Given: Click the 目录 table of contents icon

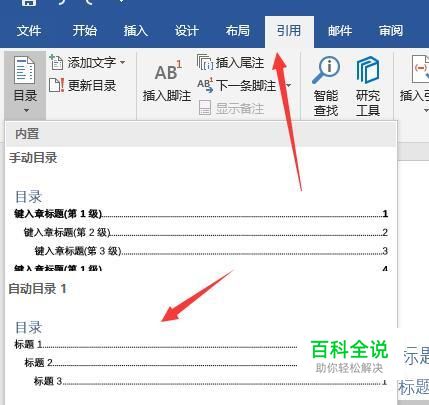Looking at the screenshot, I should pos(24,70).
